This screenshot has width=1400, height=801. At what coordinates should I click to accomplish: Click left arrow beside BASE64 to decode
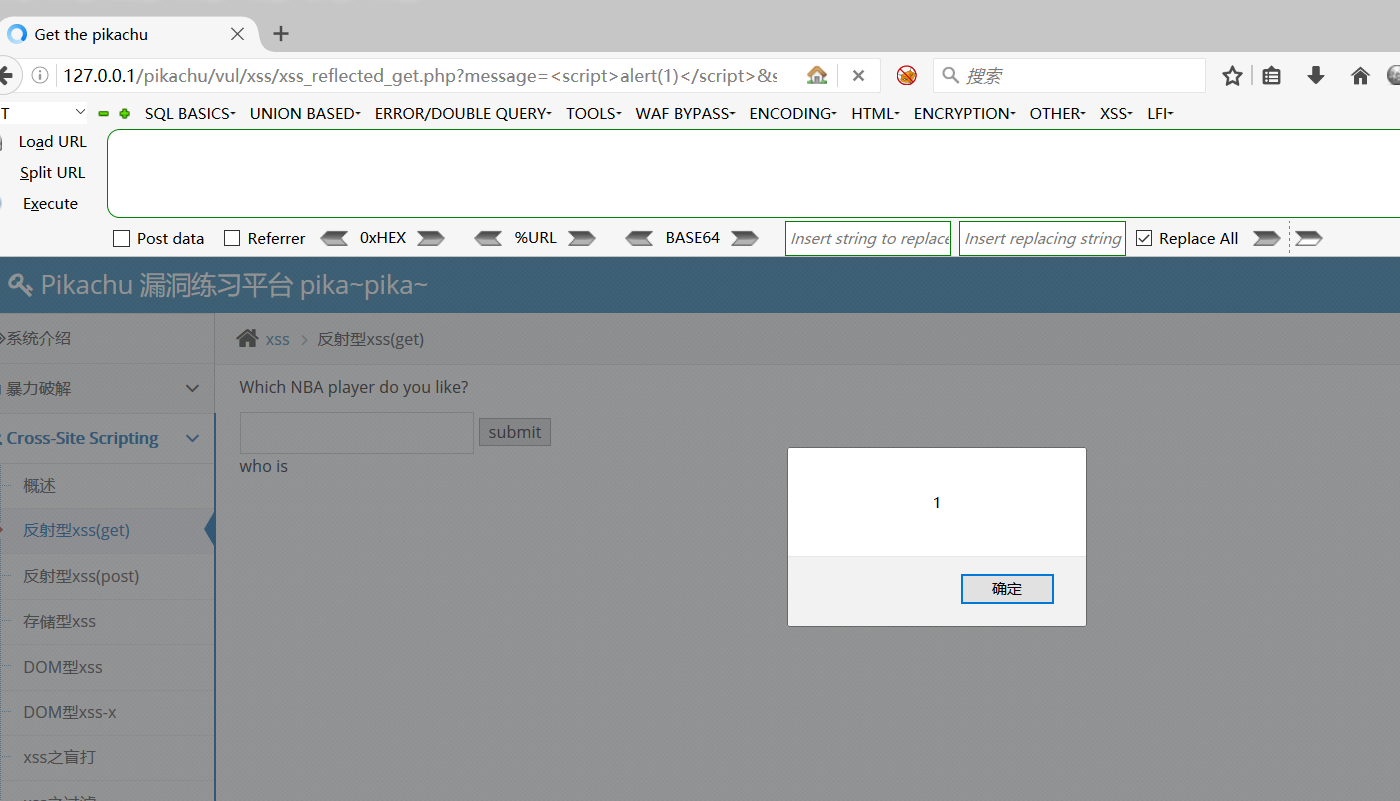640,238
